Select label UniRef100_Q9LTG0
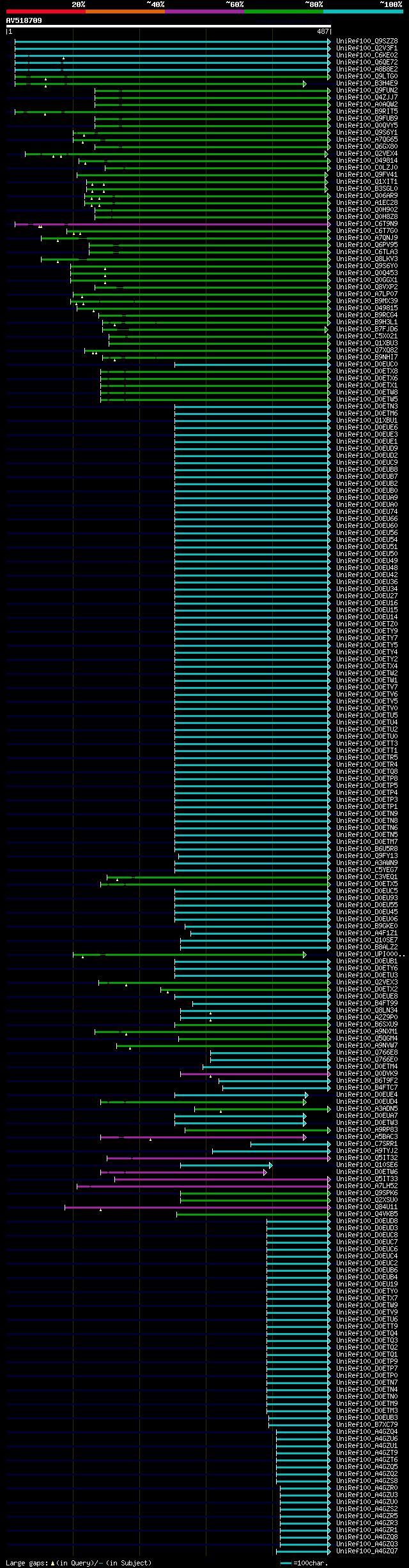This screenshot has width=409, height=1568. click(x=367, y=77)
